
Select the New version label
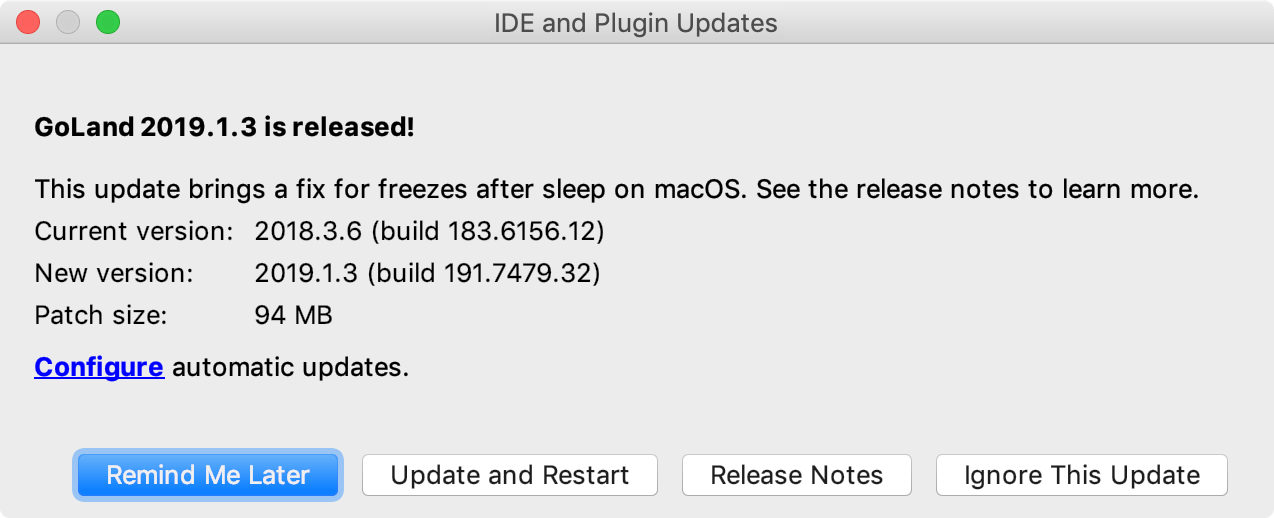[x=113, y=273]
